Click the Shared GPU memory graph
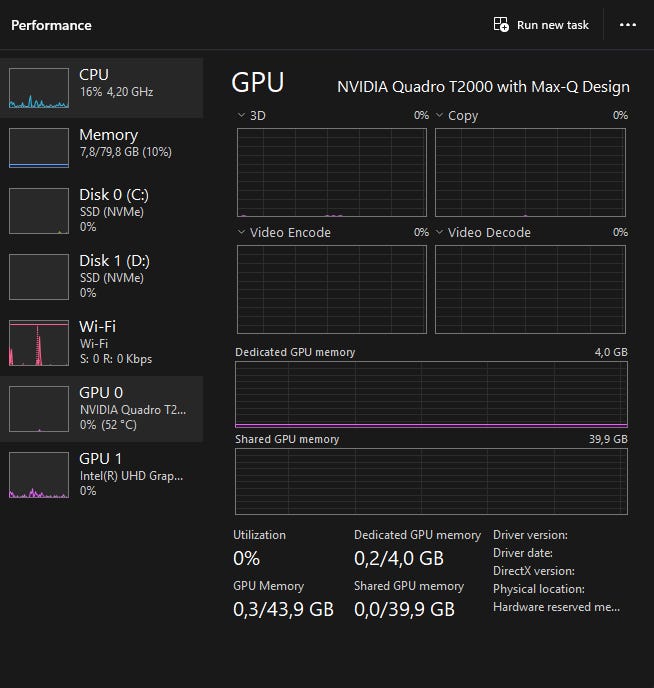This screenshot has height=688, width=654. (431, 481)
